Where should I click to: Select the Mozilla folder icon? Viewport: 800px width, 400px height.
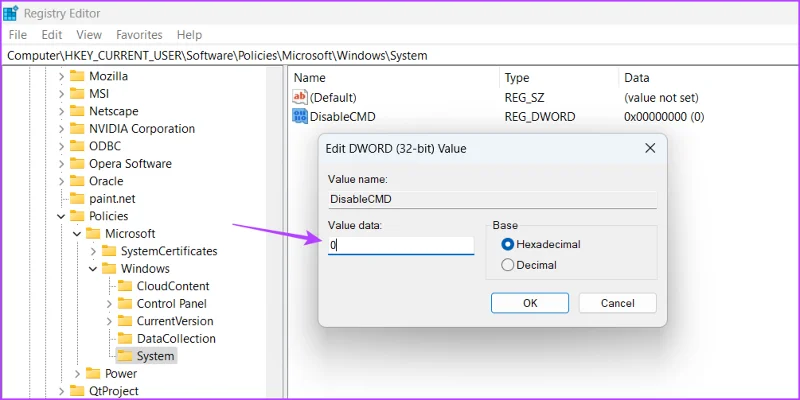[x=77, y=76]
